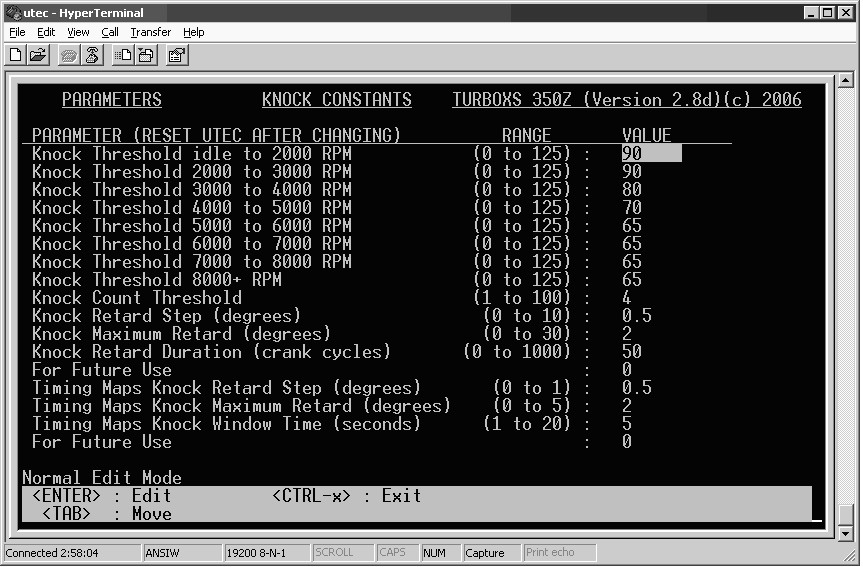Open the Call menu
The height and width of the screenshot is (567, 863).
pyautogui.click(x=110, y=32)
